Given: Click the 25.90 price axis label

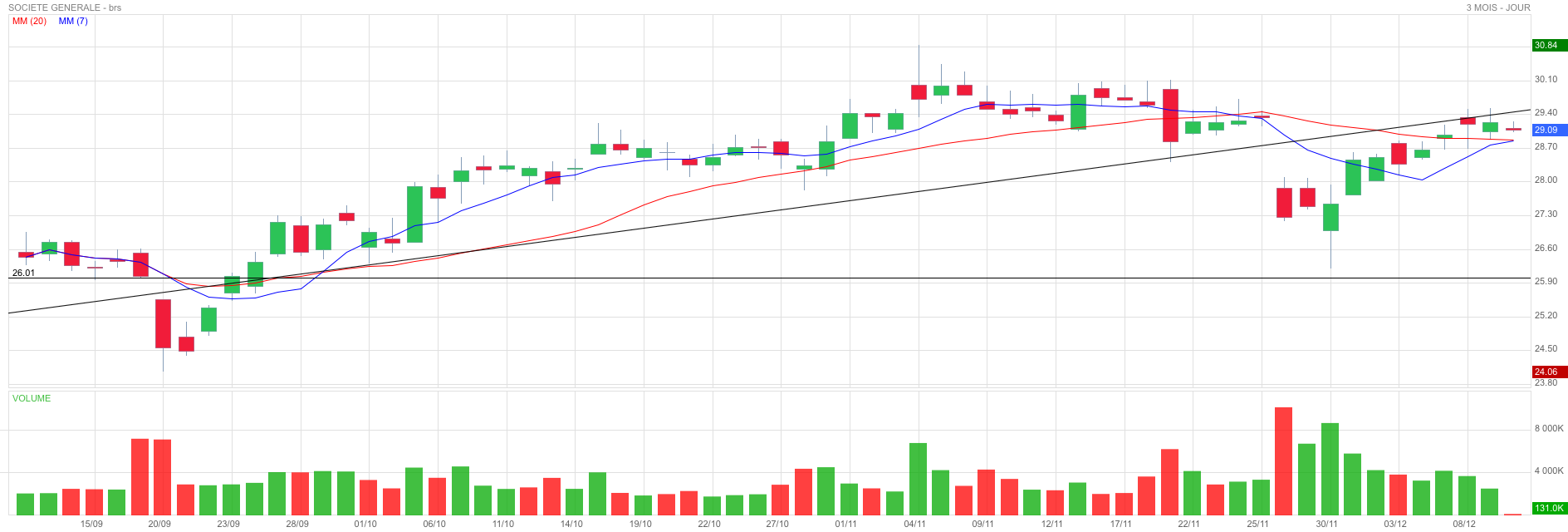Looking at the screenshot, I should (1546, 281).
